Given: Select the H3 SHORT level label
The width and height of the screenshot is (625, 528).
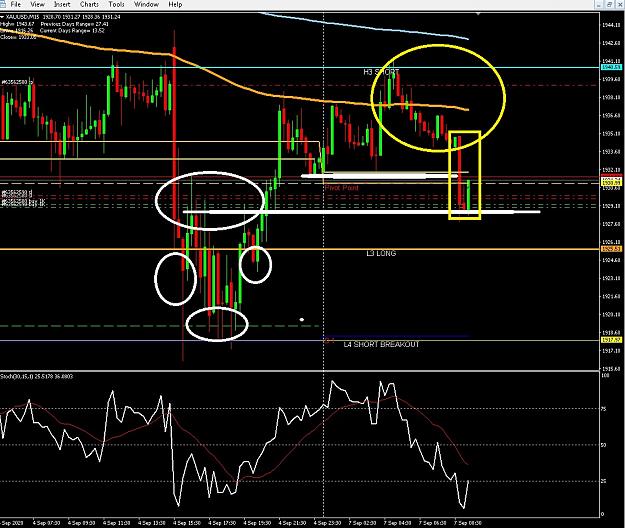Looking at the screenshot, I should click(x=381, y=72).
